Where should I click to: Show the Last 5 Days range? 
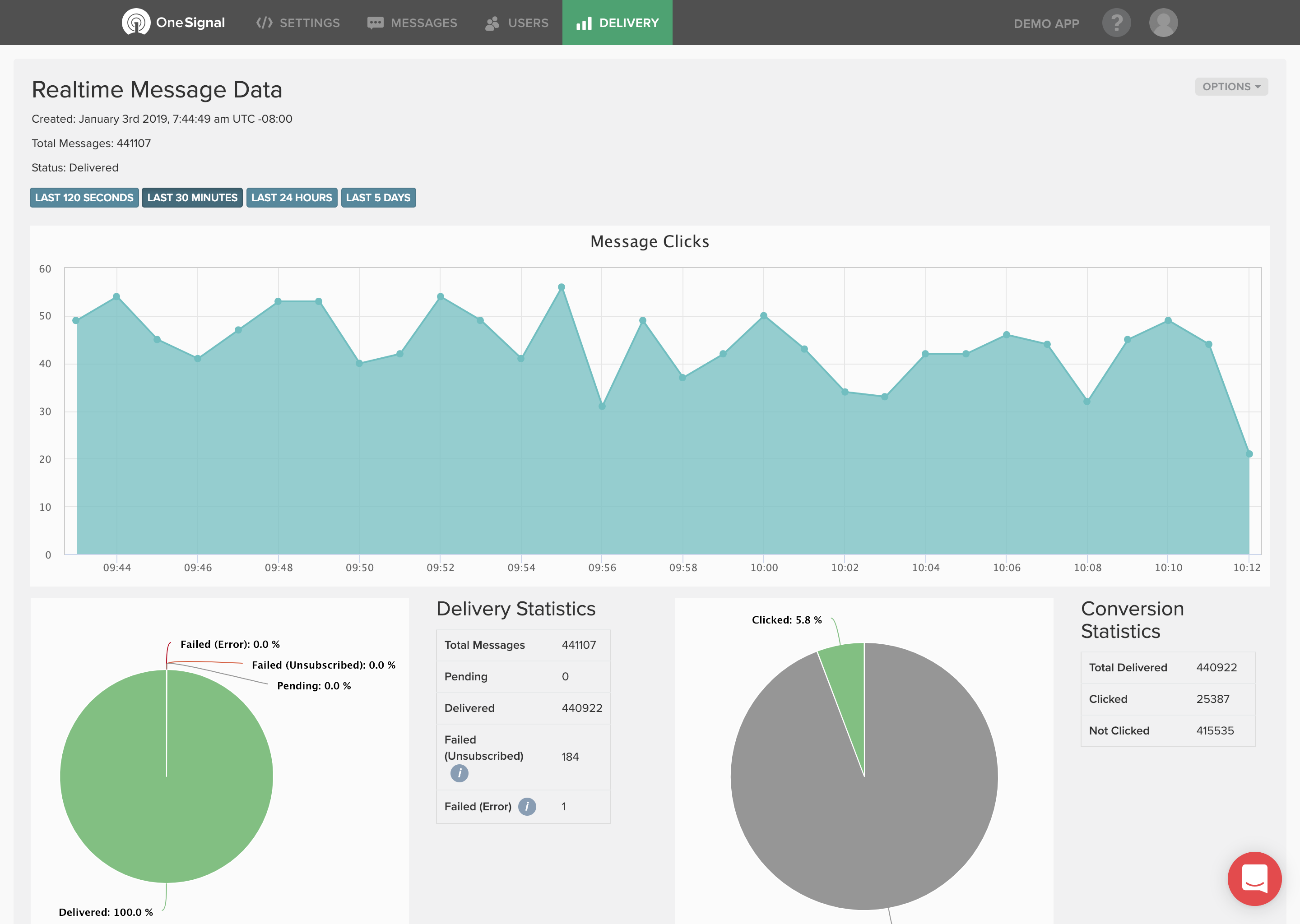[x=379, y=198]
